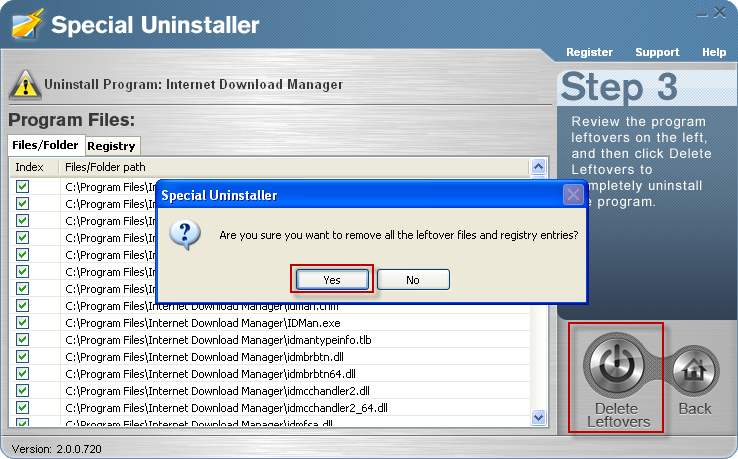Click the Special Uninstaller app logo icon
The height and width of the screenshot is (459, 738).
pos(28,24)
